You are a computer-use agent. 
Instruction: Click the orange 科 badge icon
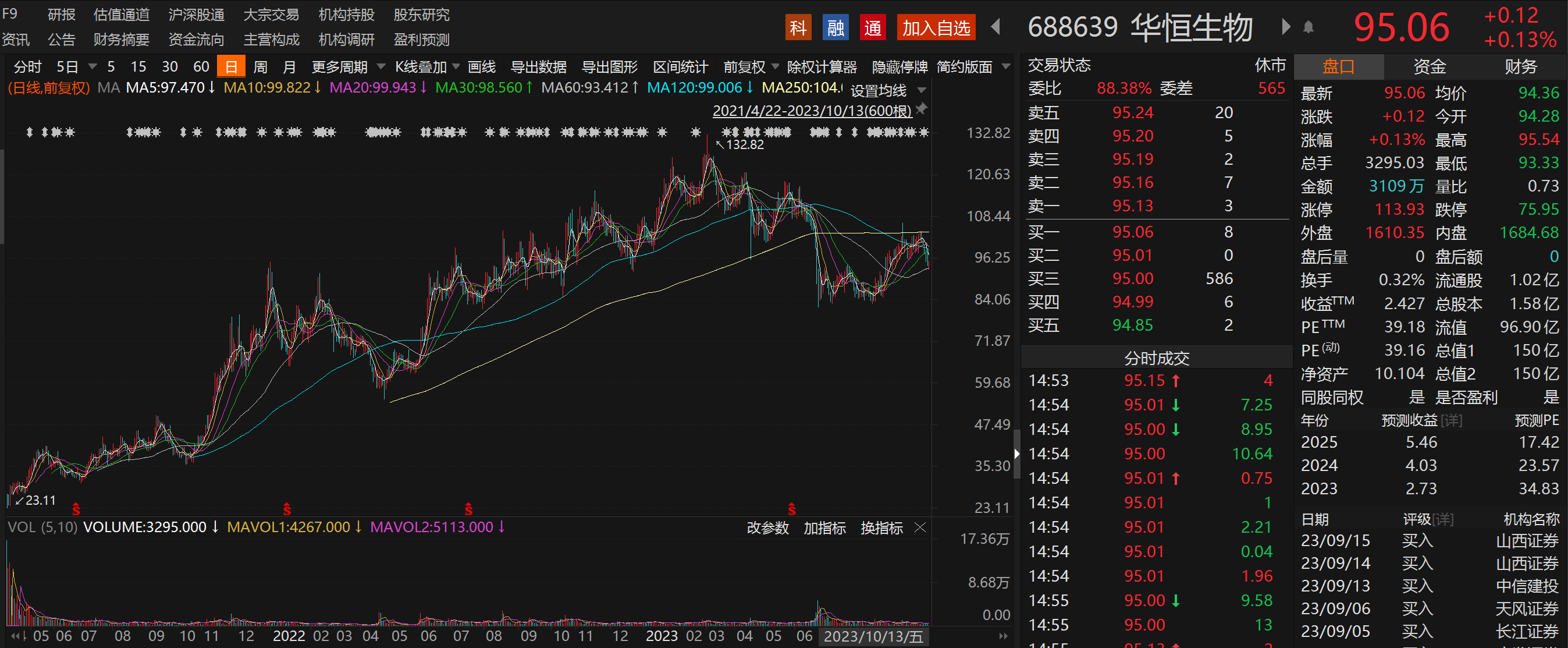(798, 28)
